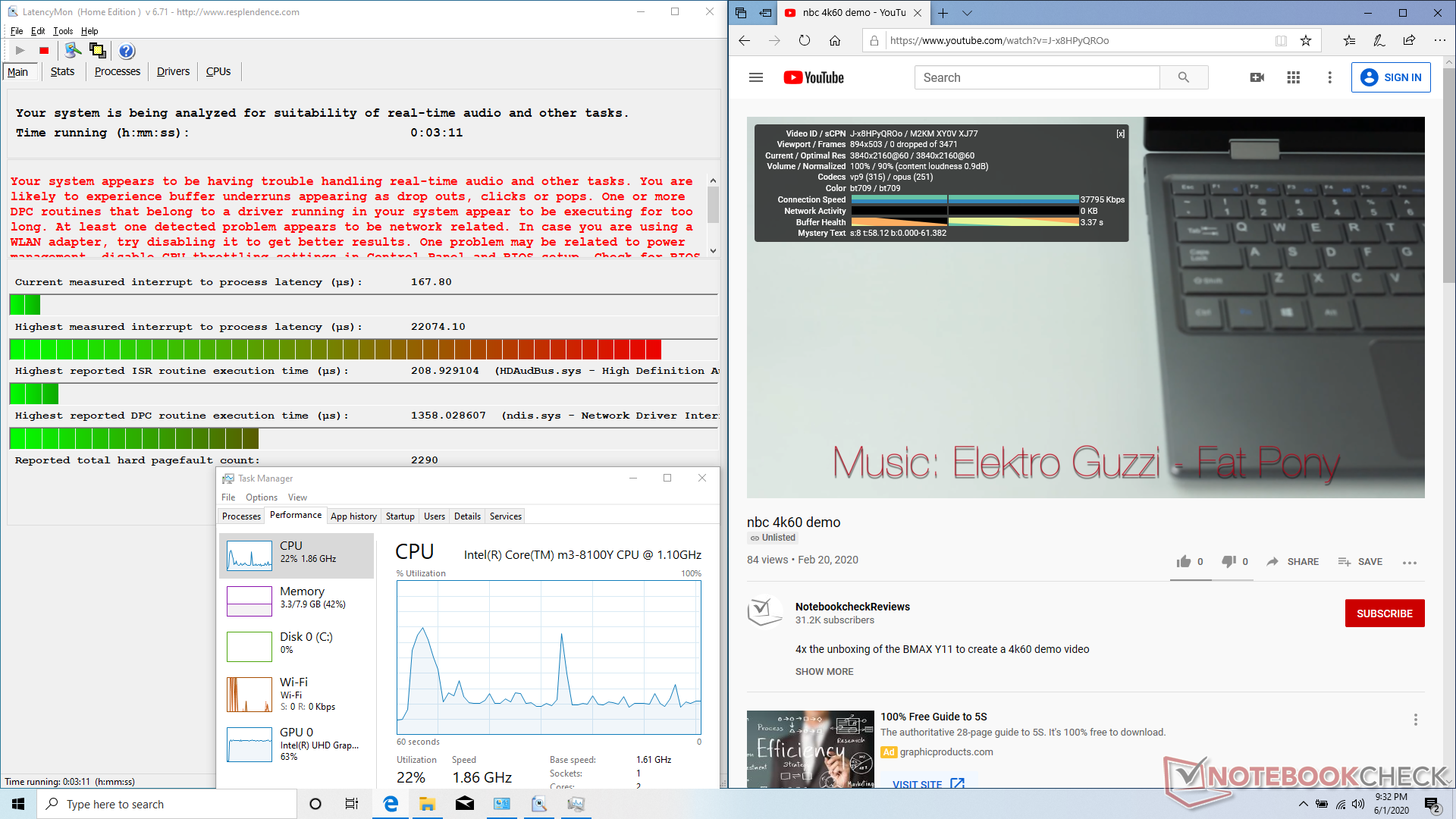Open Edge favorites hub icon

tap(1349, 41)
